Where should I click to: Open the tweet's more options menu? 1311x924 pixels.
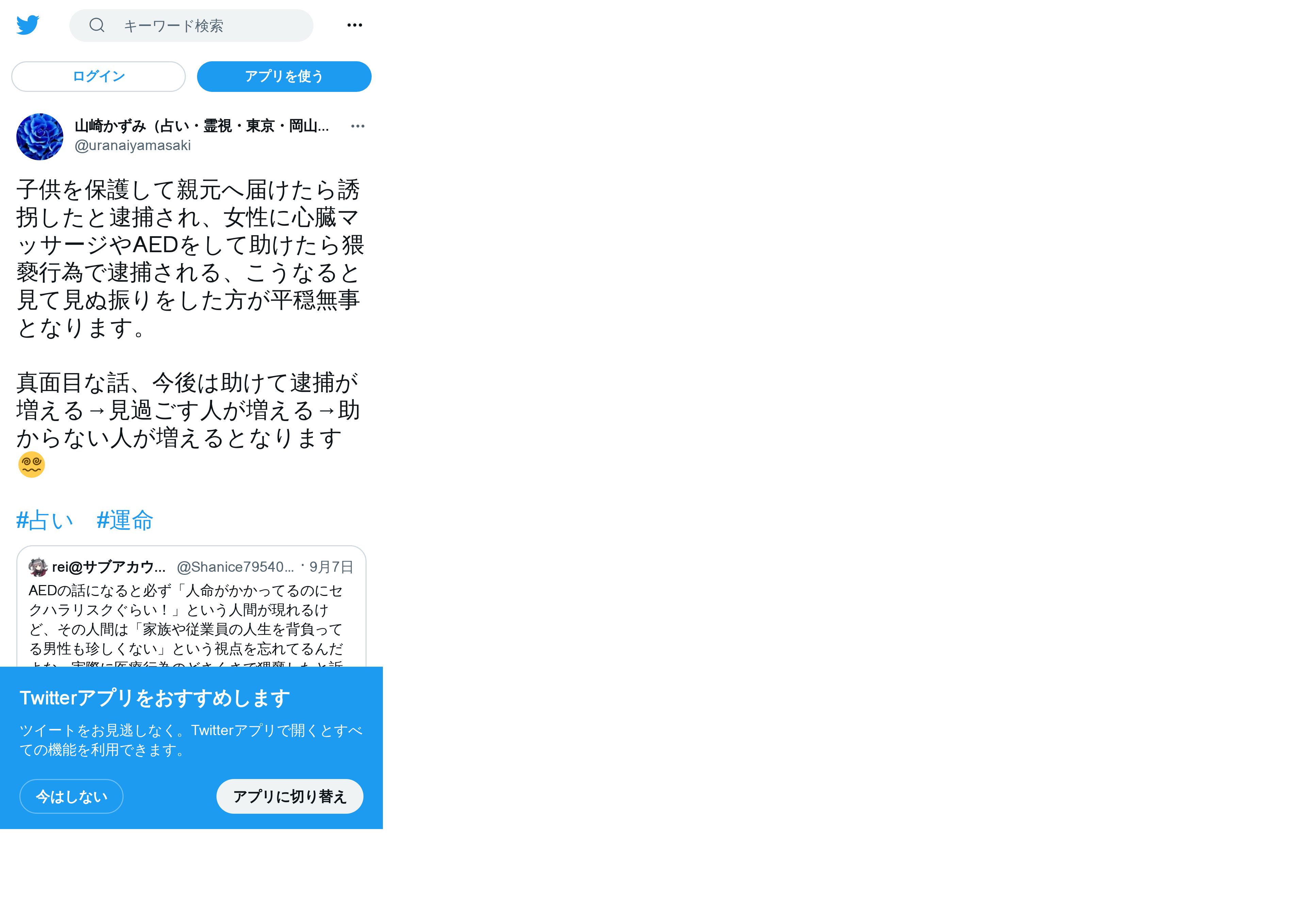click(x=357, y=126)
